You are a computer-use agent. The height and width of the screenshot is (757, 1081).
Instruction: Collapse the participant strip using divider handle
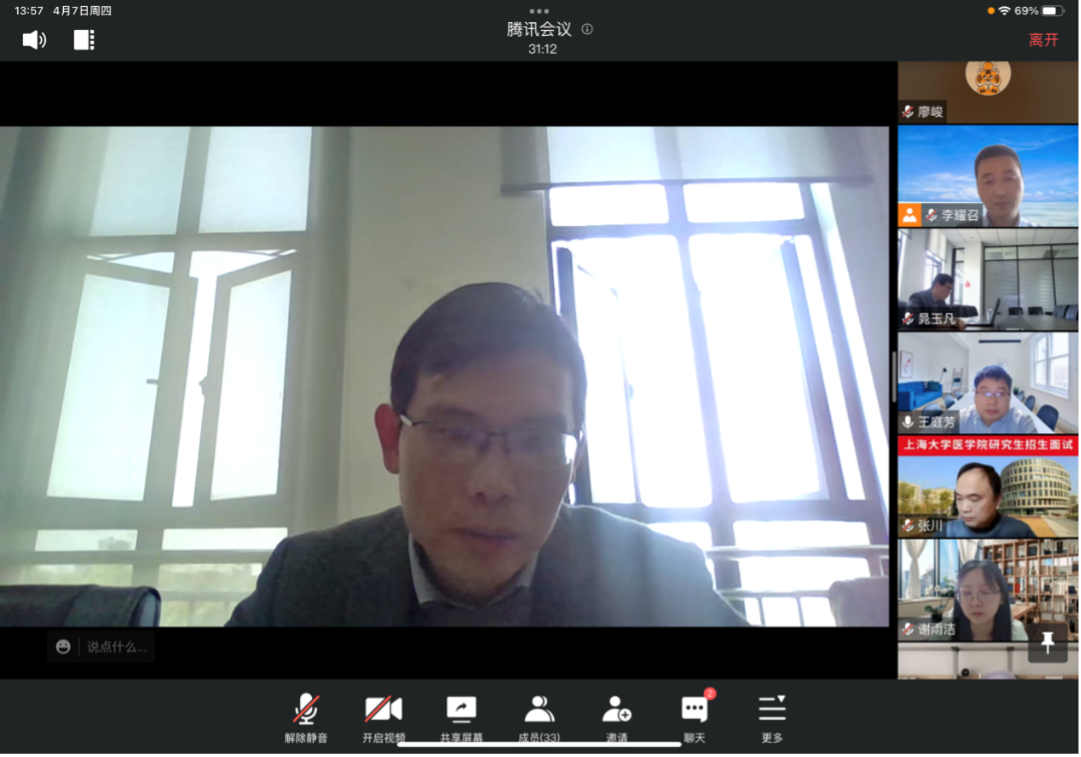tap(893, 376)
